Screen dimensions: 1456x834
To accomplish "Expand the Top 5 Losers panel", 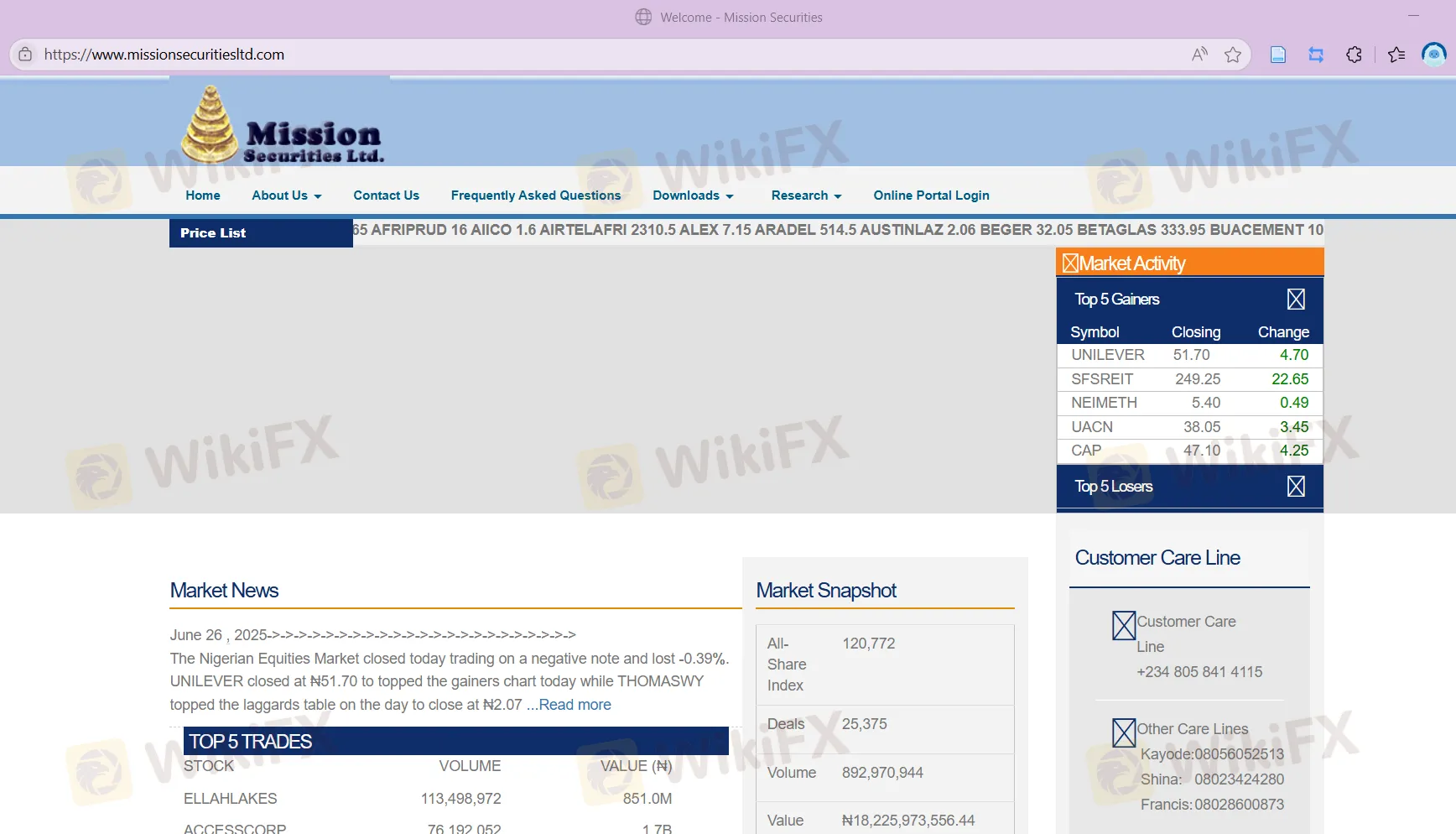I will coord(1295,487).
